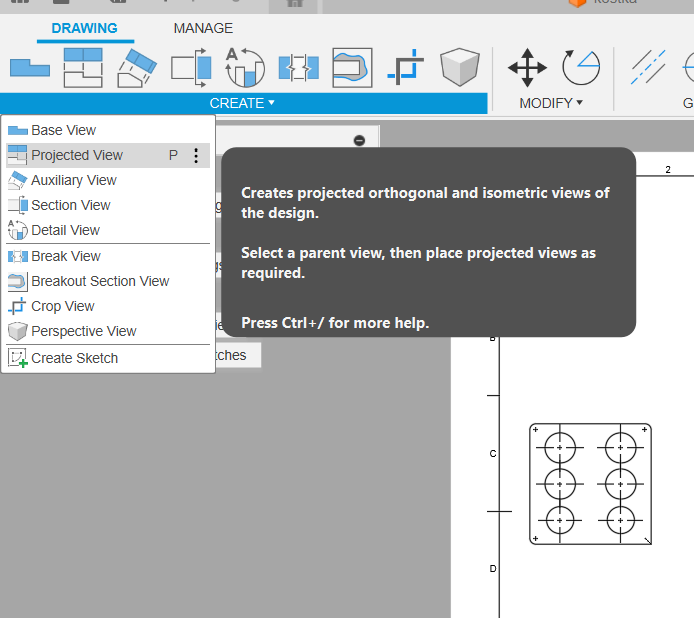Click the Move tool icon
The width and height of the screenshot is (694, 618).
(527, 67)
